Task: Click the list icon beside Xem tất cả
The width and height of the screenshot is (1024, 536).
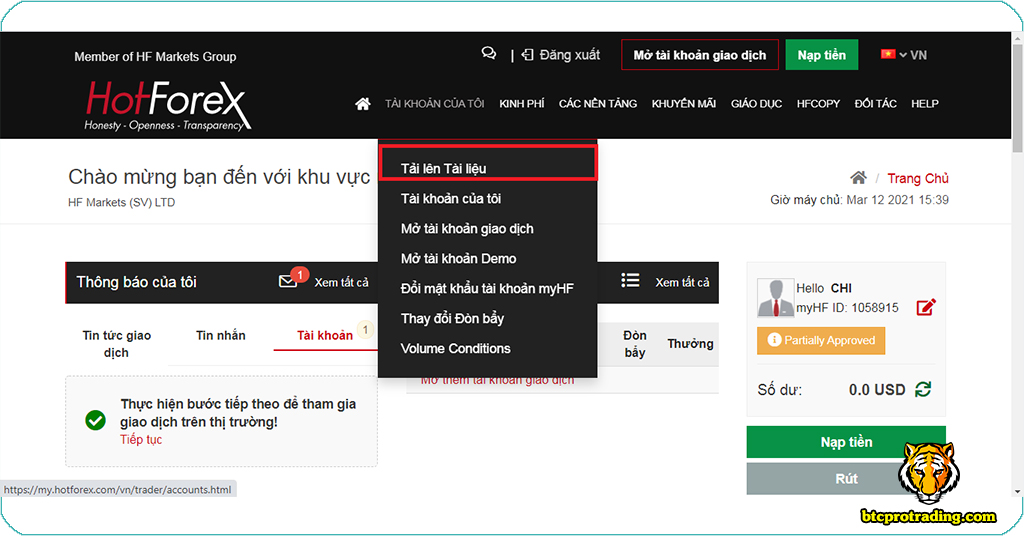Action: pos(630,281)
